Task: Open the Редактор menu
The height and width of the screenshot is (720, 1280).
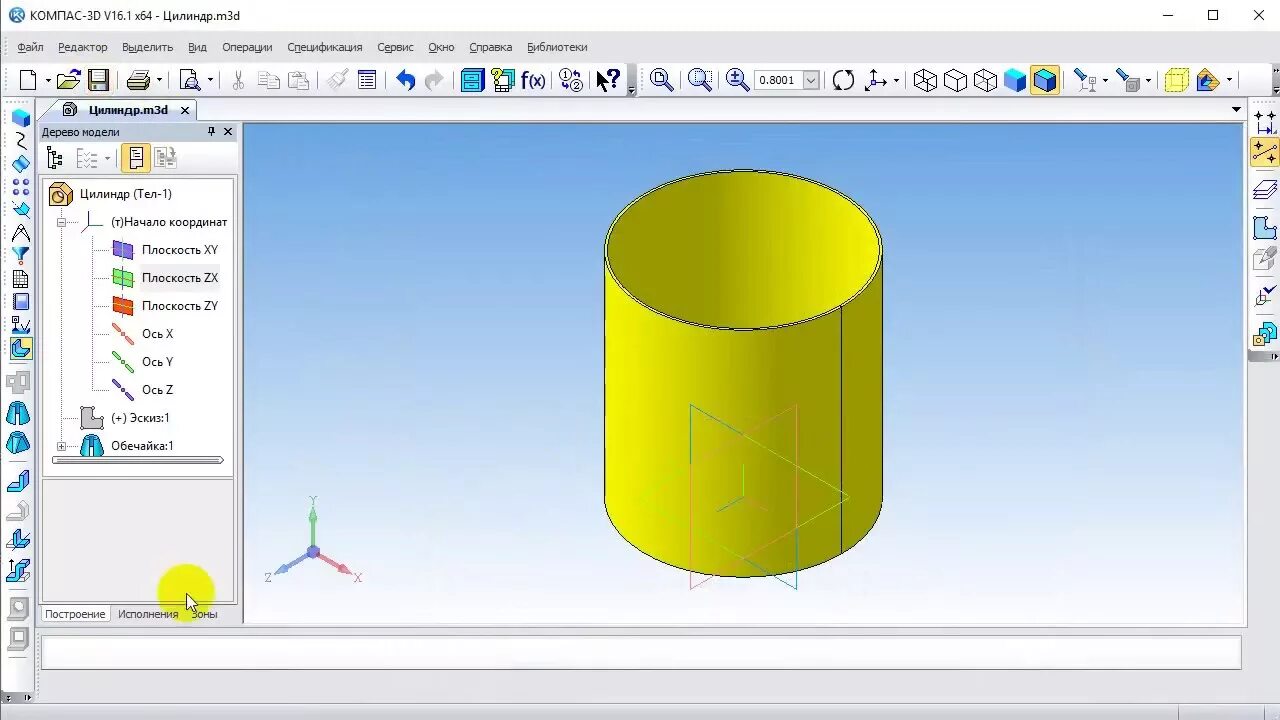Action: click(82, 47)
